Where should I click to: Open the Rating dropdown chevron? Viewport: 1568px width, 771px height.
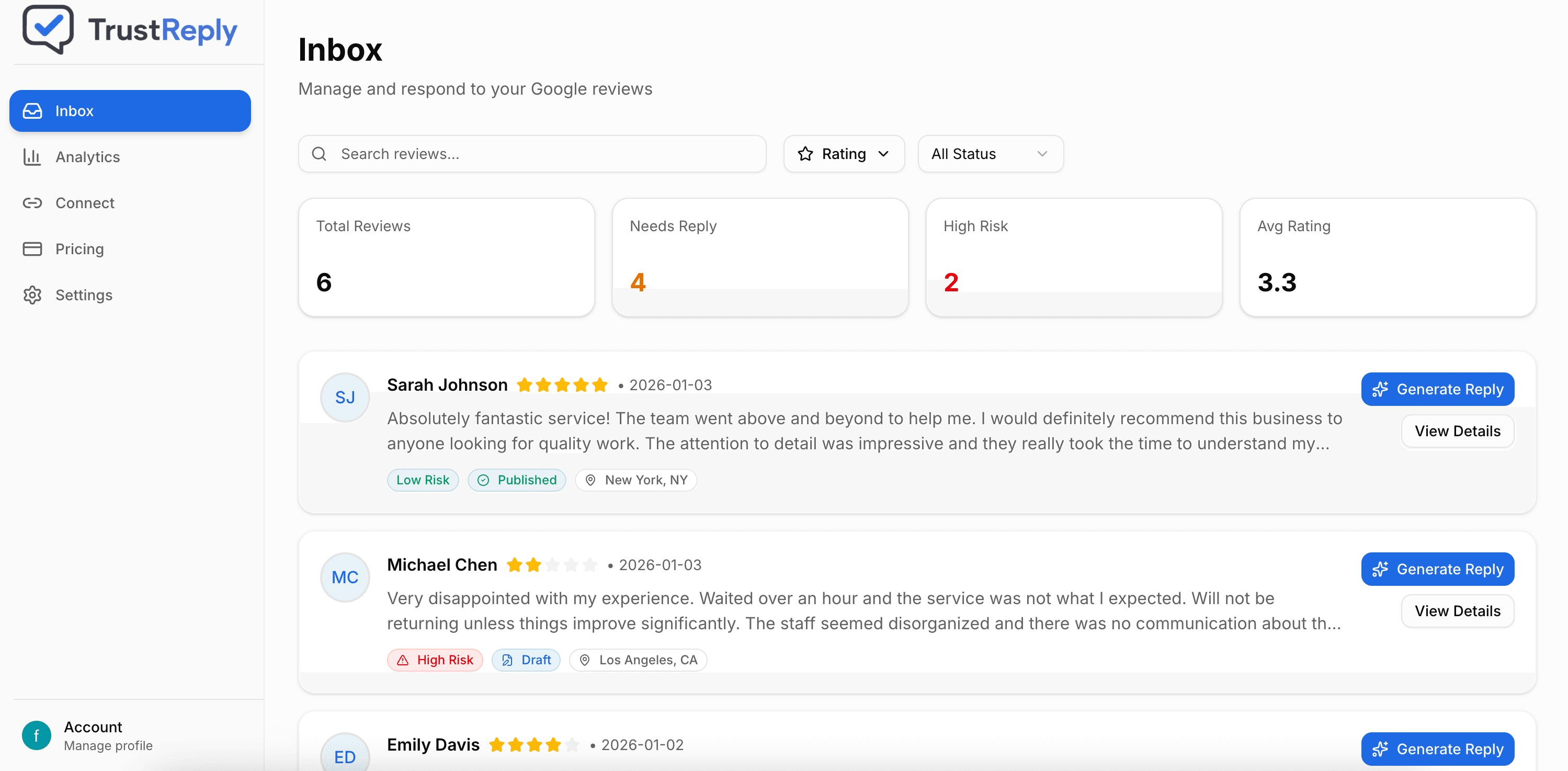884,153
